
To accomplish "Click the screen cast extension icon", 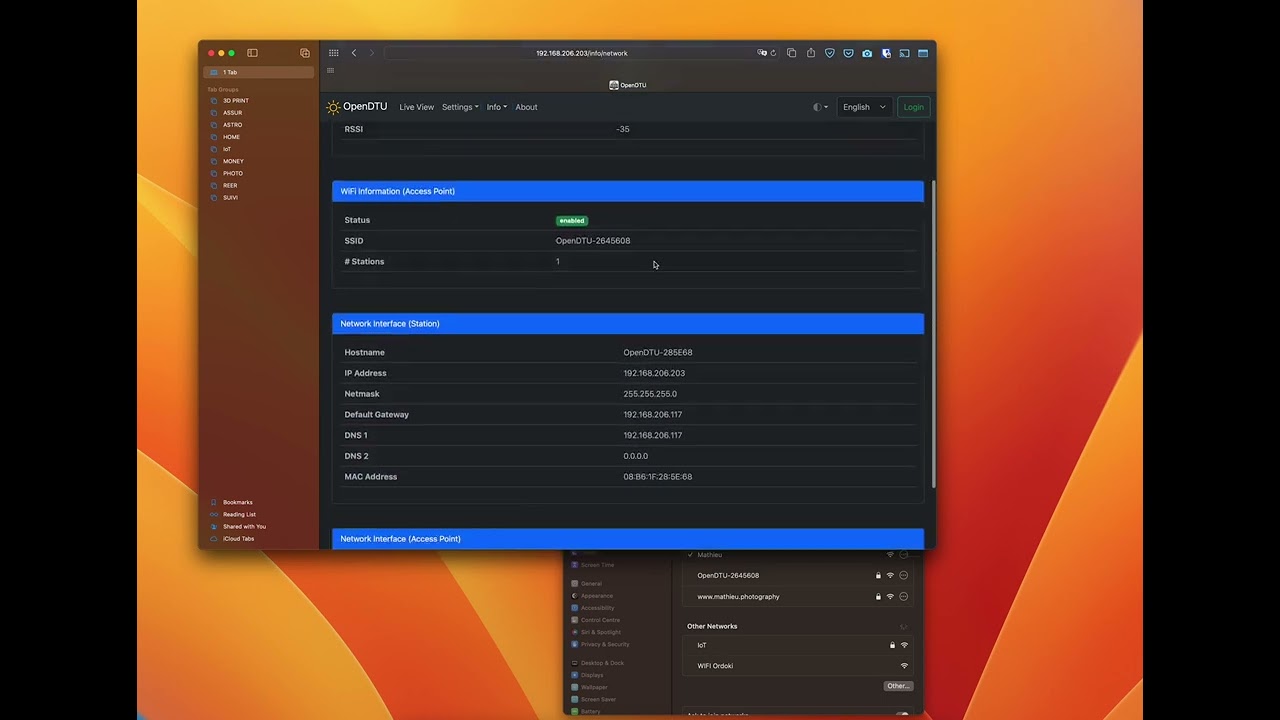I will [904, 53].
